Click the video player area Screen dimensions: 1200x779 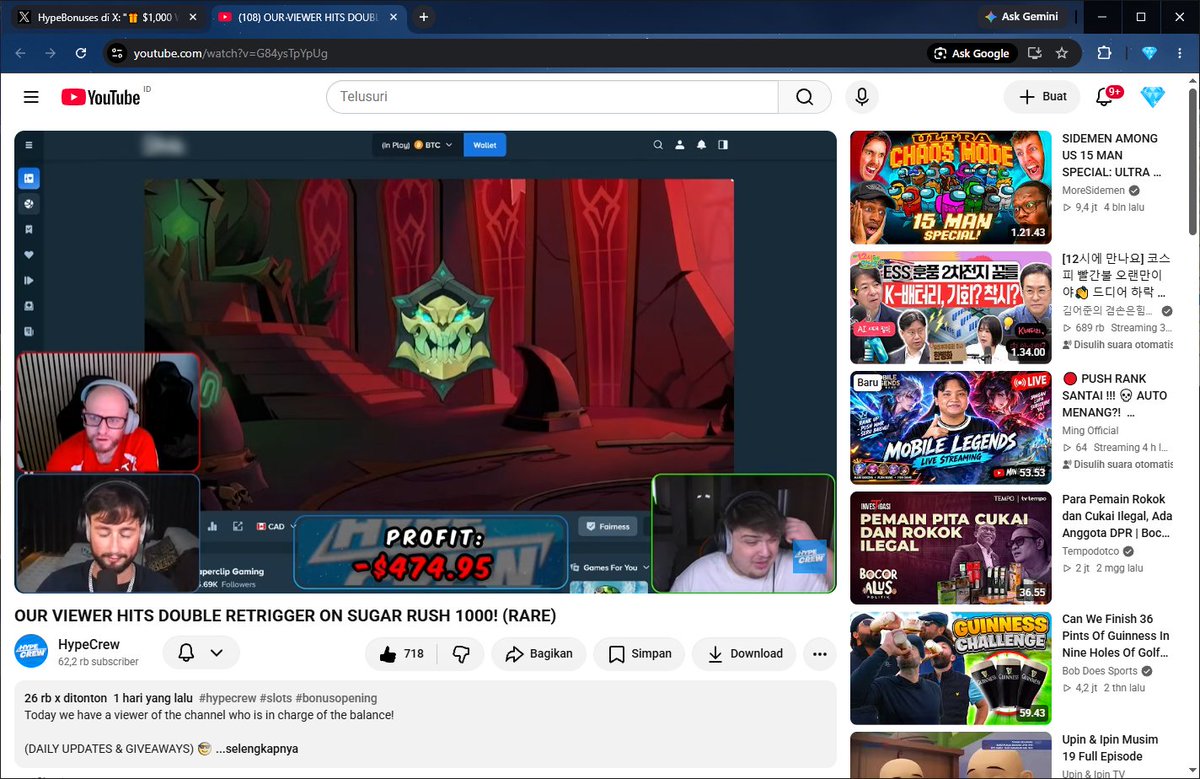425,362
